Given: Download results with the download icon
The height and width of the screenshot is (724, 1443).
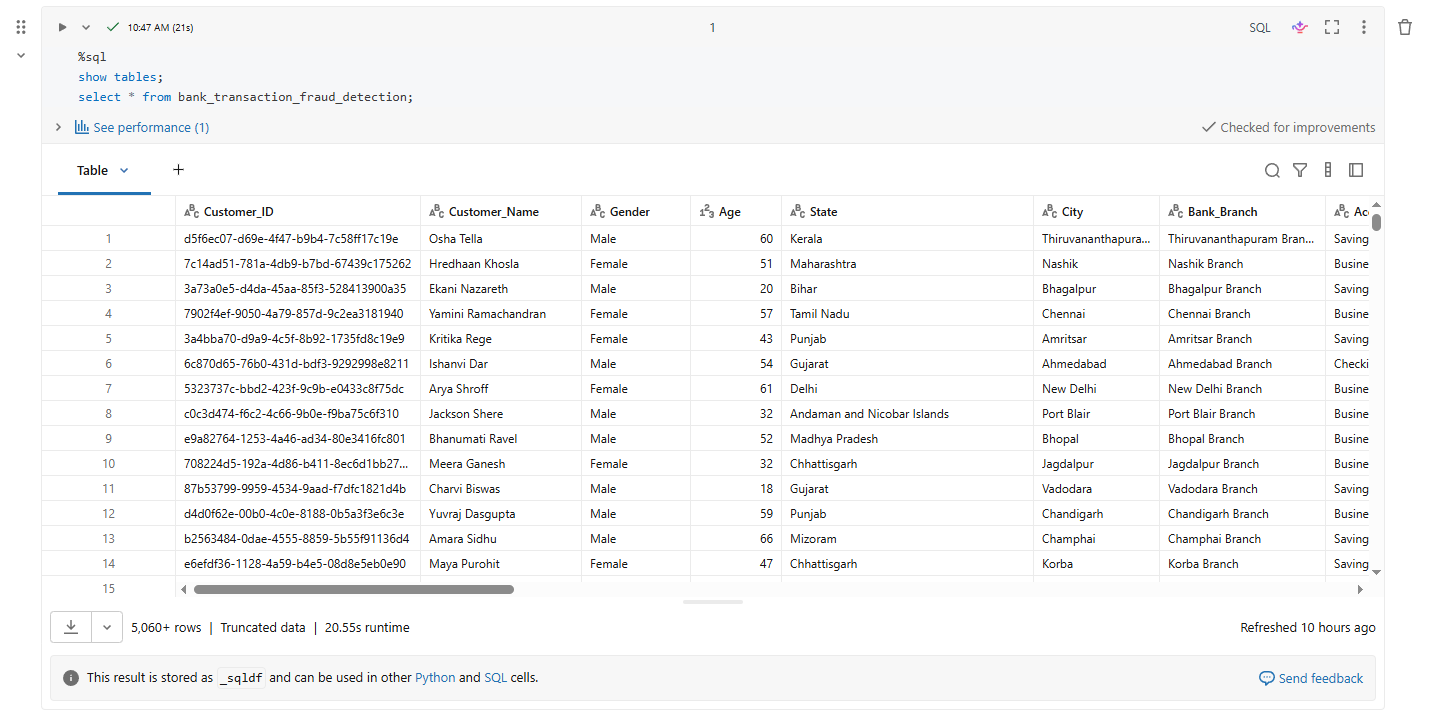Looking at the screenshot, I should click(71, 627).
